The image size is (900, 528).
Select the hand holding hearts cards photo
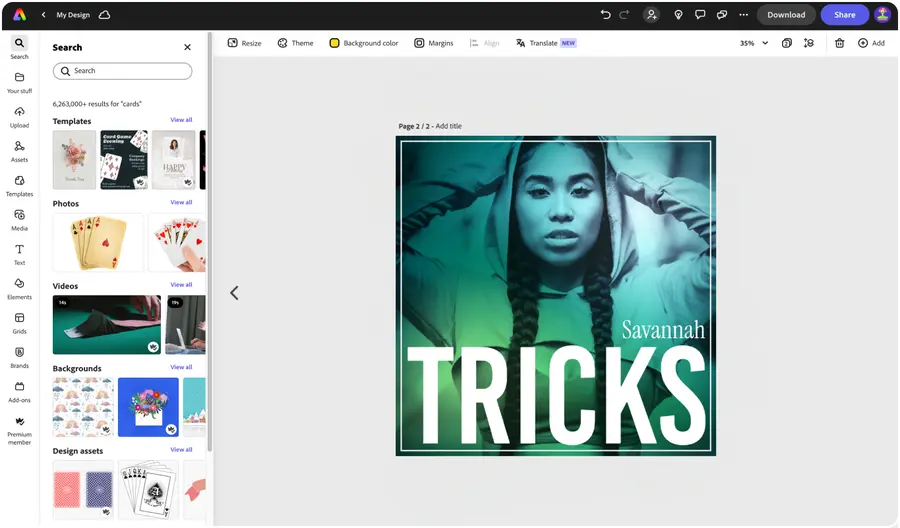(177, 242)
